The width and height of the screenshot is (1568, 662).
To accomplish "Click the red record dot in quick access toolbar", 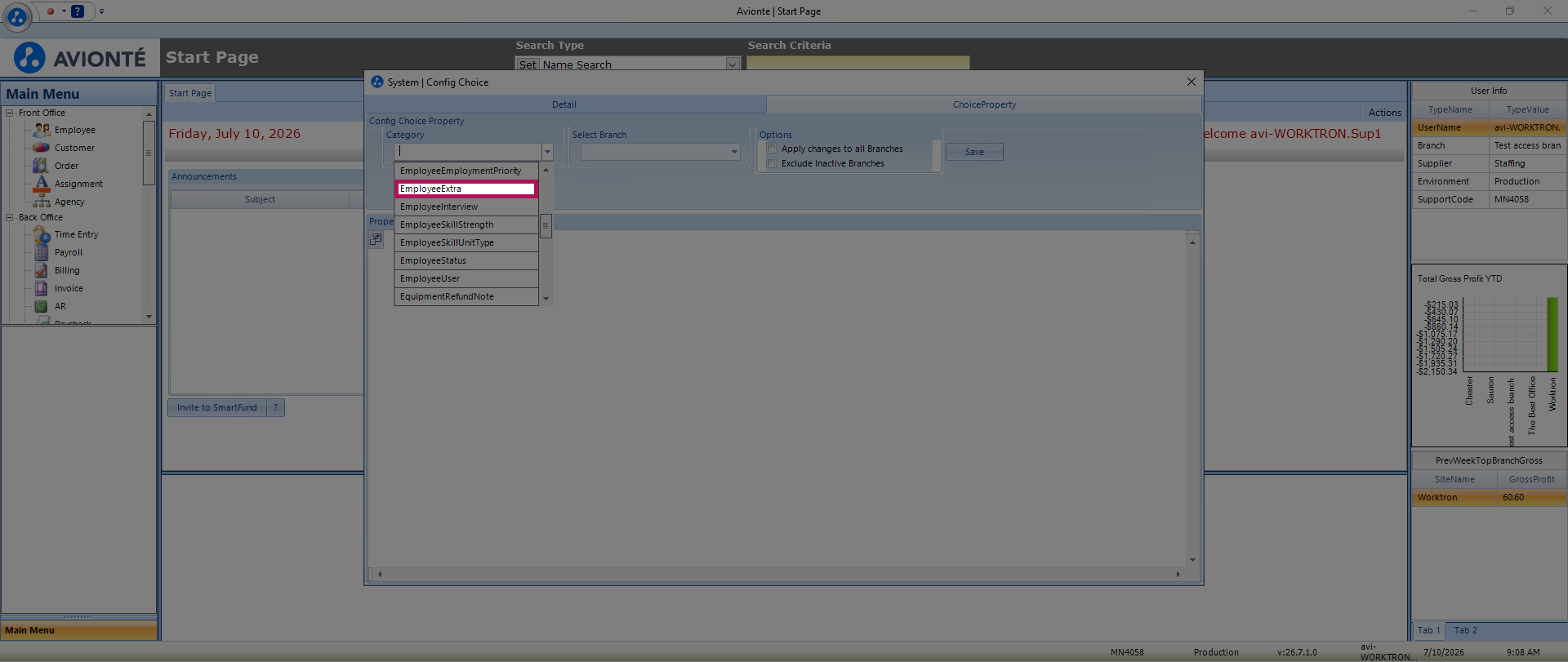I will pos(51,11).
